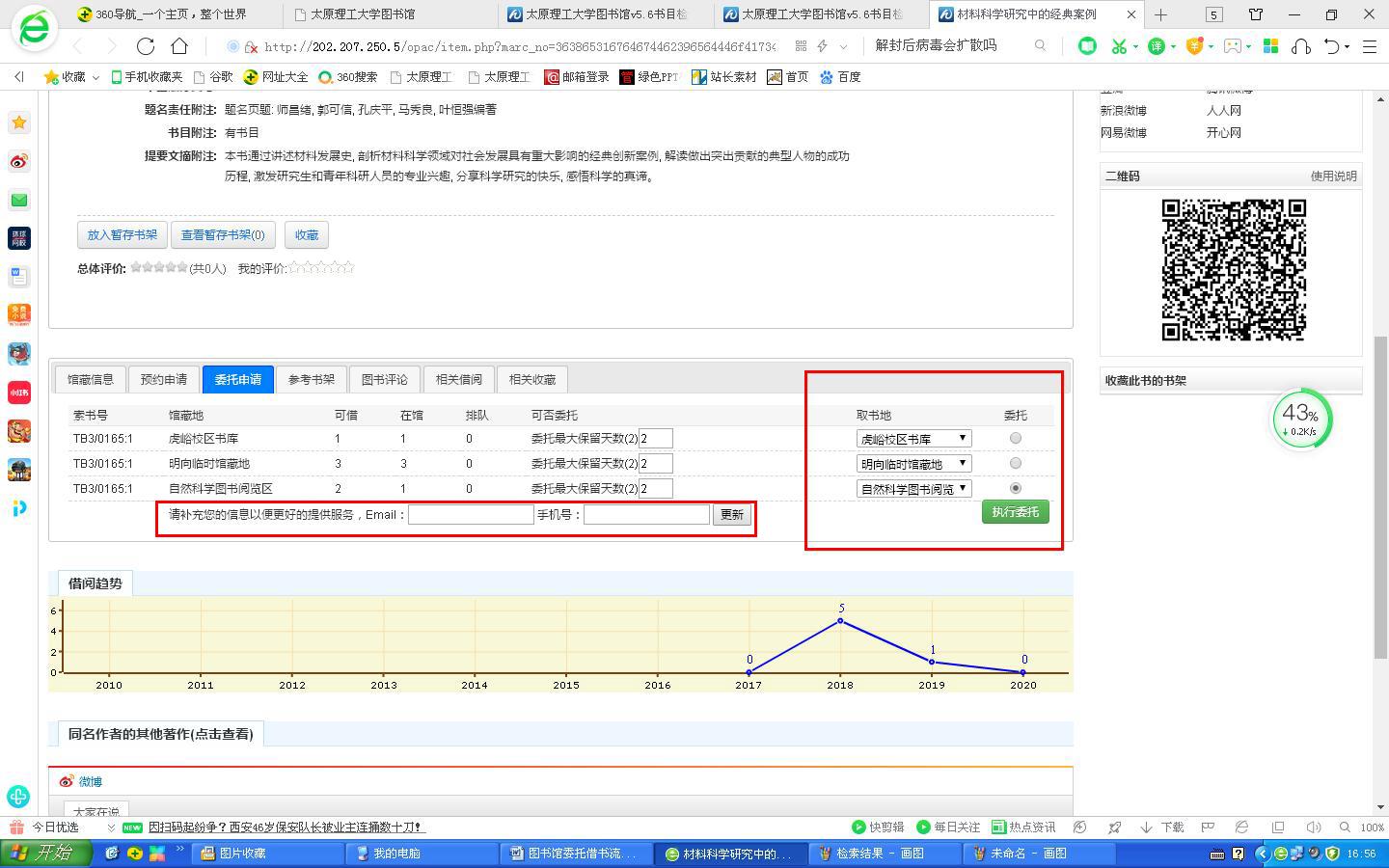Click the home page icon in toolbar
The width and height of the screenshot is (1389, 868).
point(179,46)
